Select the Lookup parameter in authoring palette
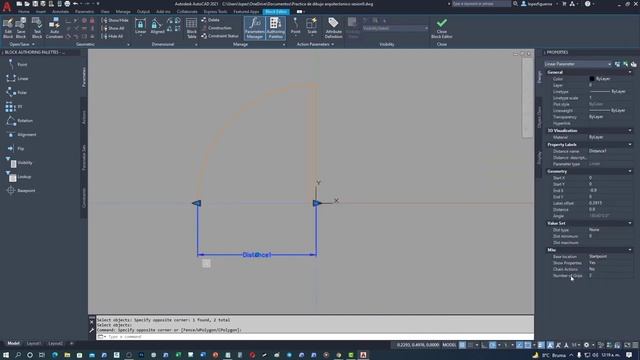Viewport: 640px width, 360px height. tap(19, 176)
